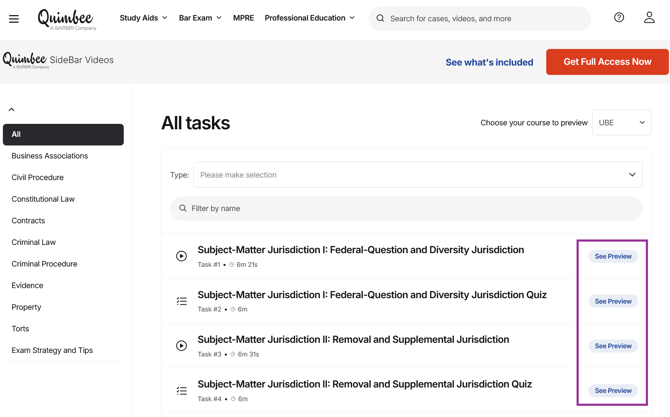This screenshot has width=670, height=417.
Task: Select Evidence category
Action: click(x=27, y=285)
